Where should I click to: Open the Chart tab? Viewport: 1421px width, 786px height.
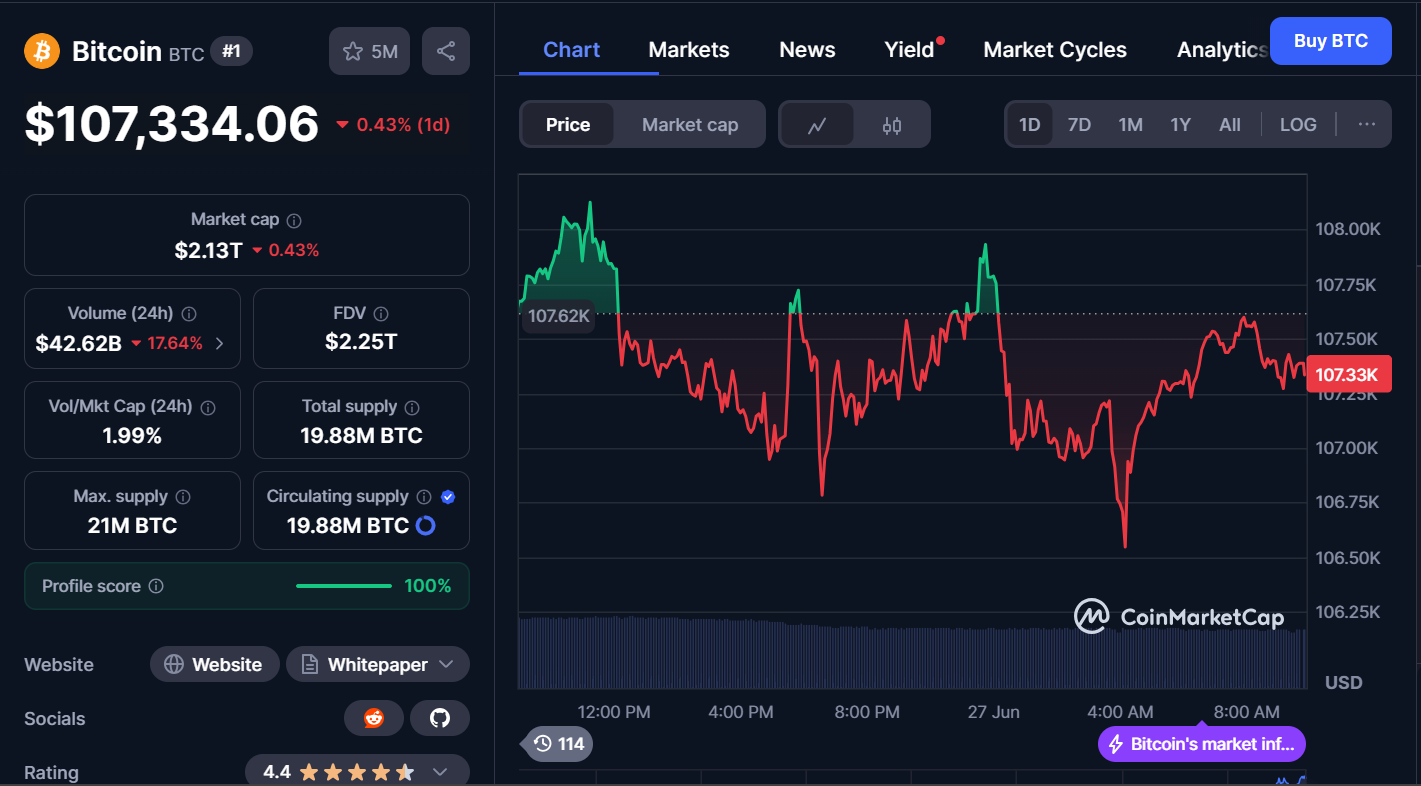point(572,50)
